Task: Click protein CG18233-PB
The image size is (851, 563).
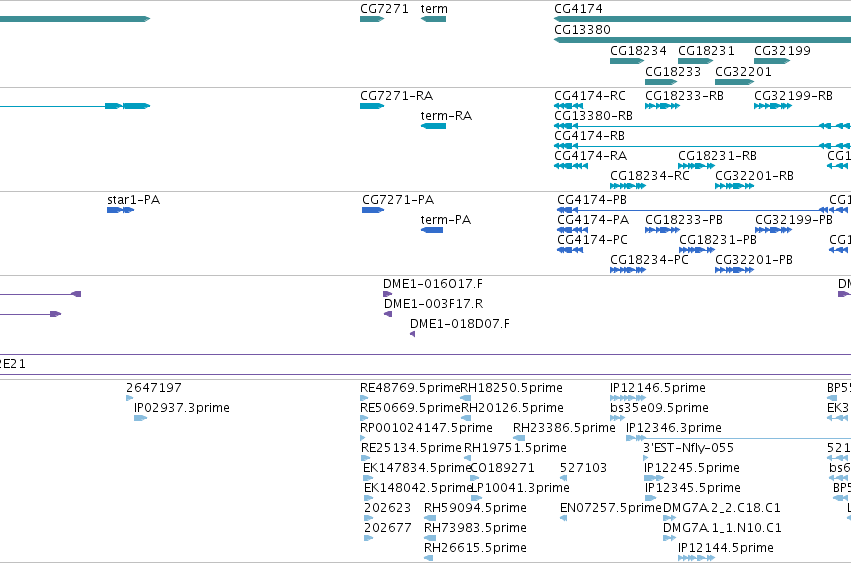Action: click(662, 230)
